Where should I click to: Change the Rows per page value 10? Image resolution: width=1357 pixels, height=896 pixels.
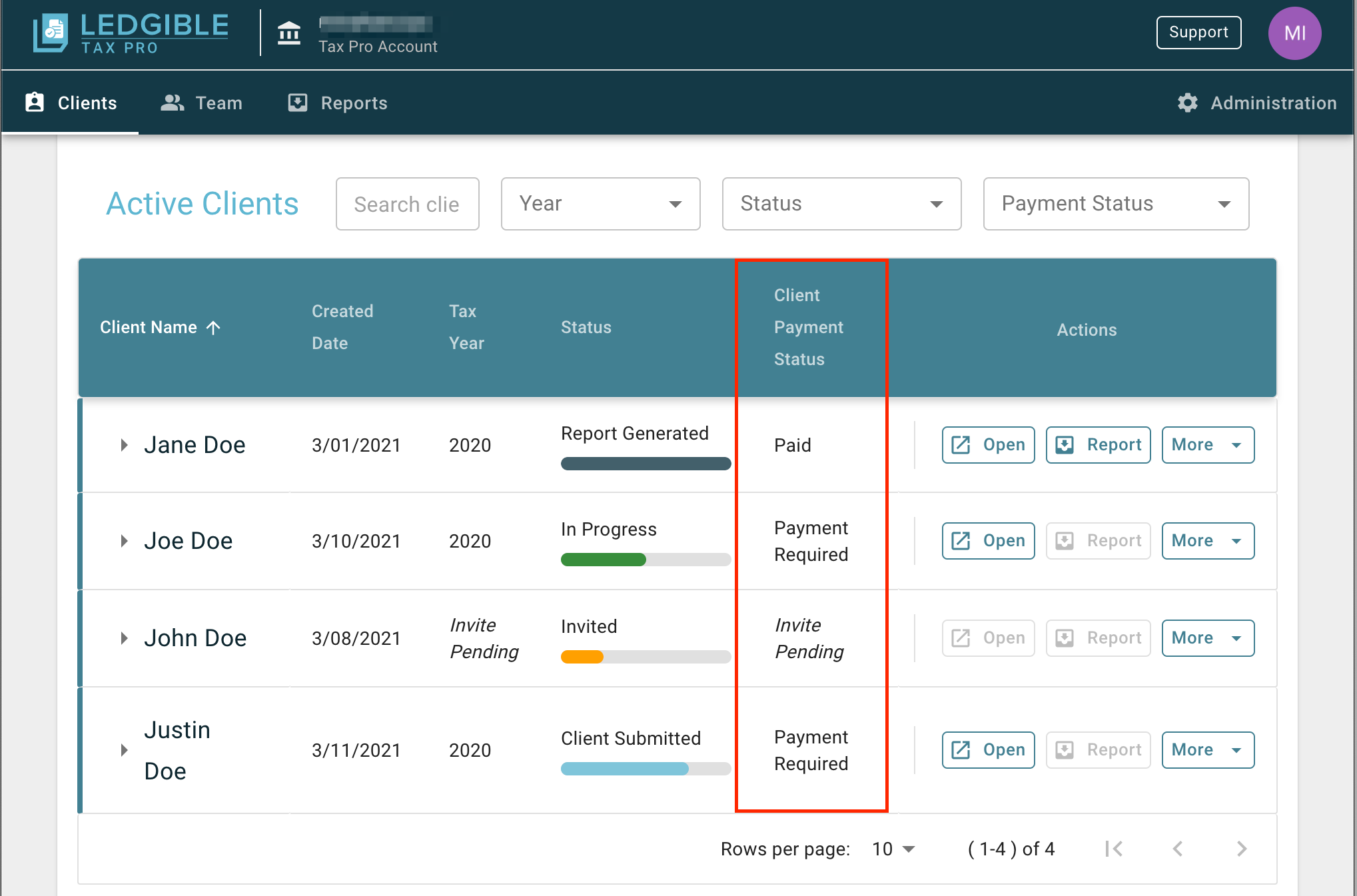893,849
